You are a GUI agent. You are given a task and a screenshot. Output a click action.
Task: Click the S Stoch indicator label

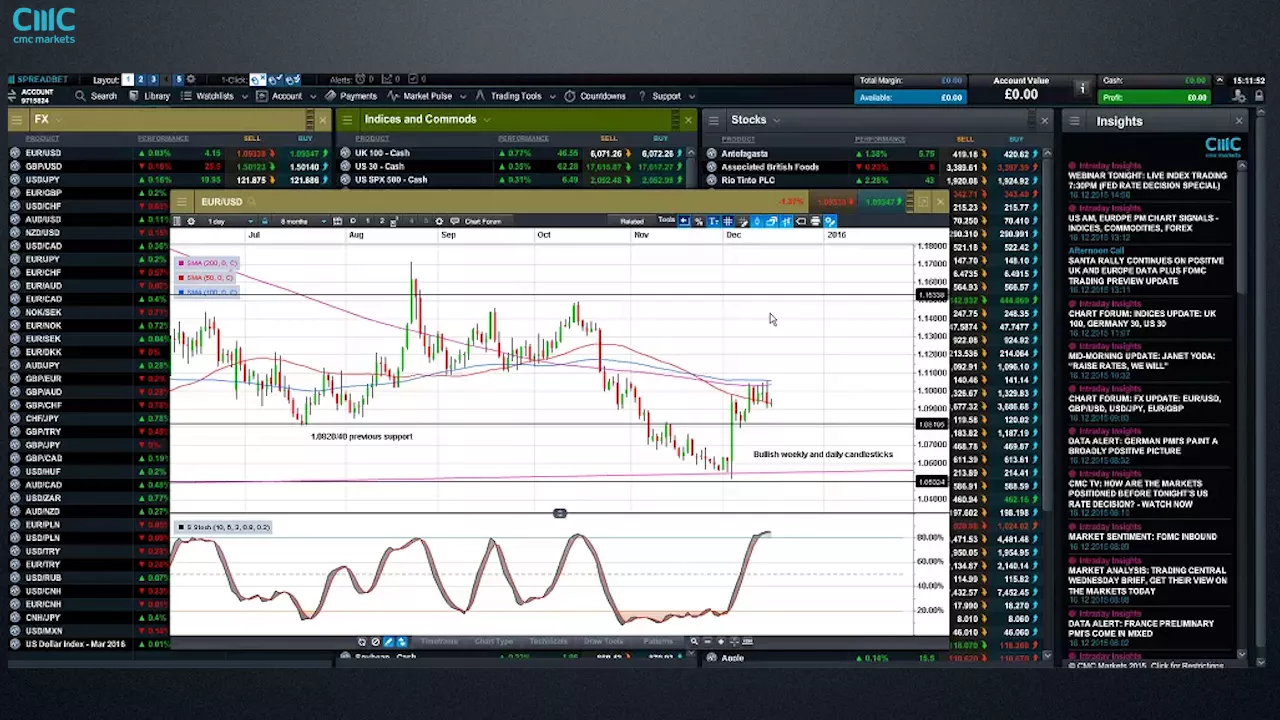pos(223,527)
